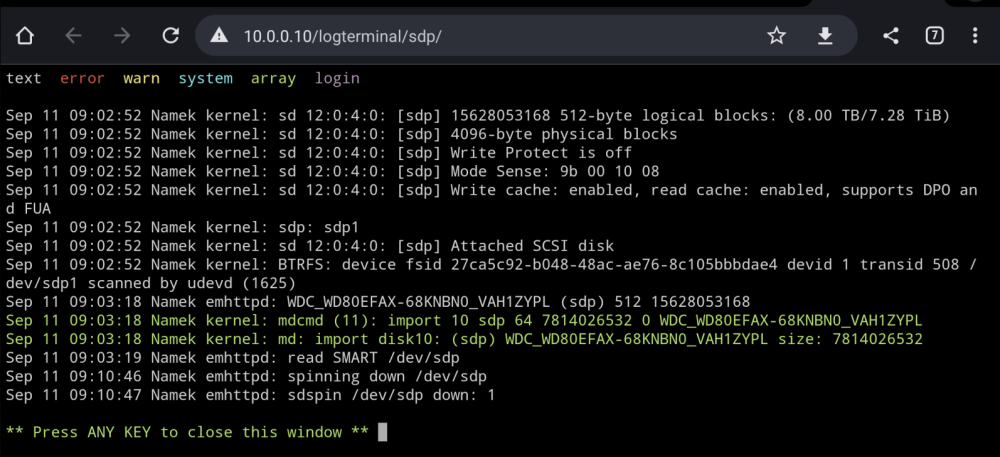Screen dimensions: 1000x457
Task: Select the array legend label
Action: 273,79
